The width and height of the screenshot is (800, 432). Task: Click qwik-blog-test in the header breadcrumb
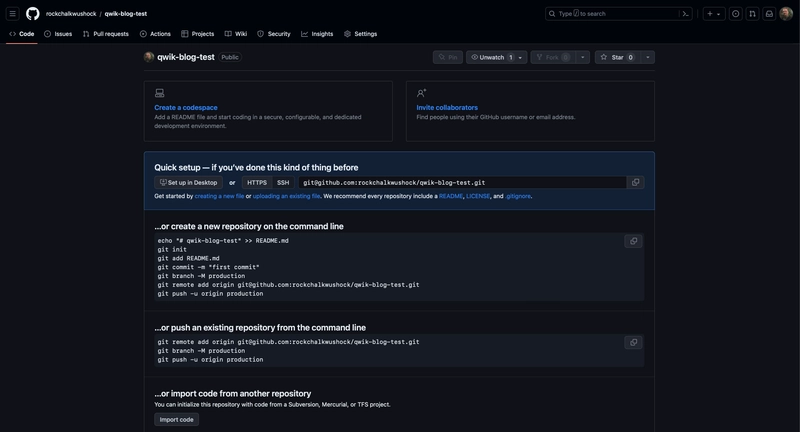click(x=126, y=14)
